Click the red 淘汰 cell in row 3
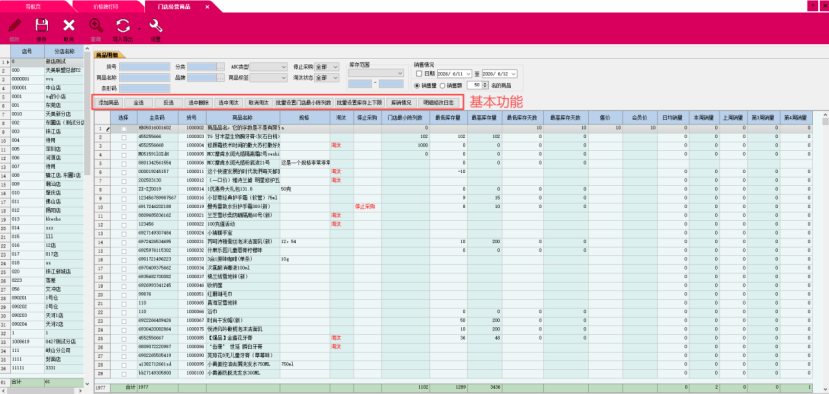 point(342,145)
